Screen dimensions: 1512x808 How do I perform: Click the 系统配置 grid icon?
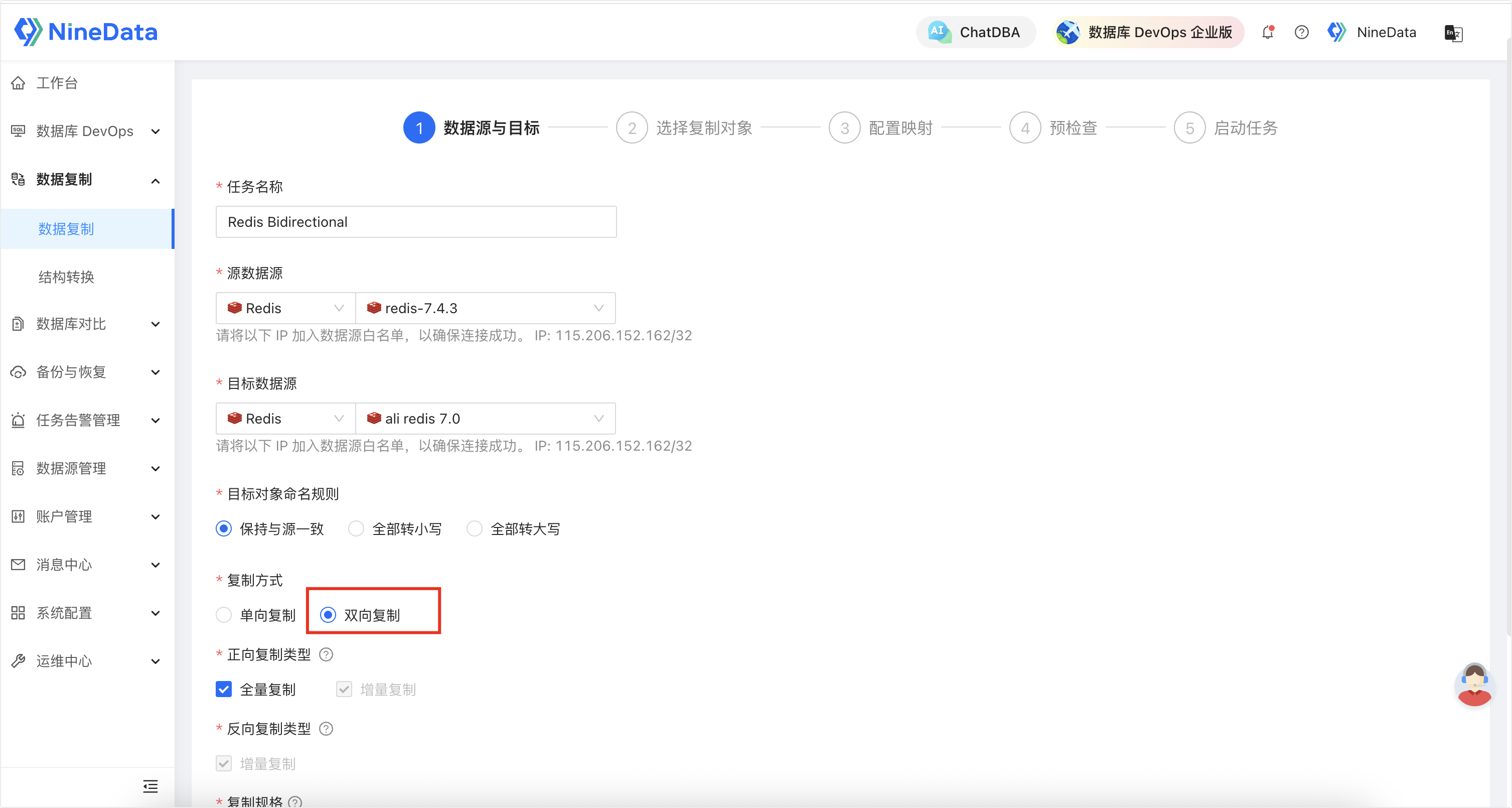pyautogui.click(x=18, y=612)
